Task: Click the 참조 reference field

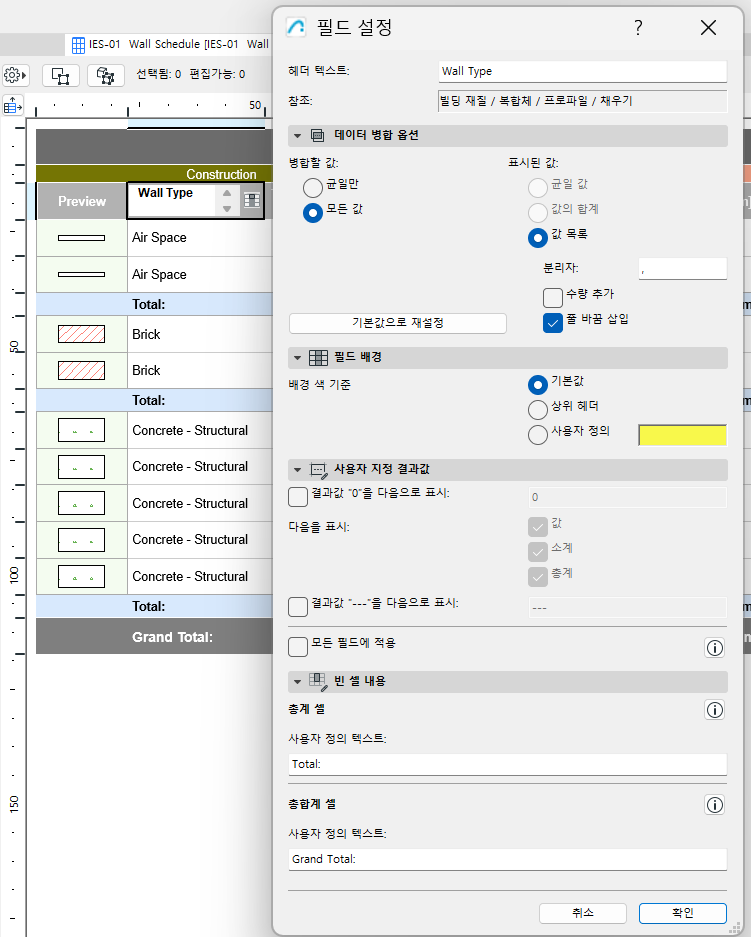Action: click(x=583, y=101)
